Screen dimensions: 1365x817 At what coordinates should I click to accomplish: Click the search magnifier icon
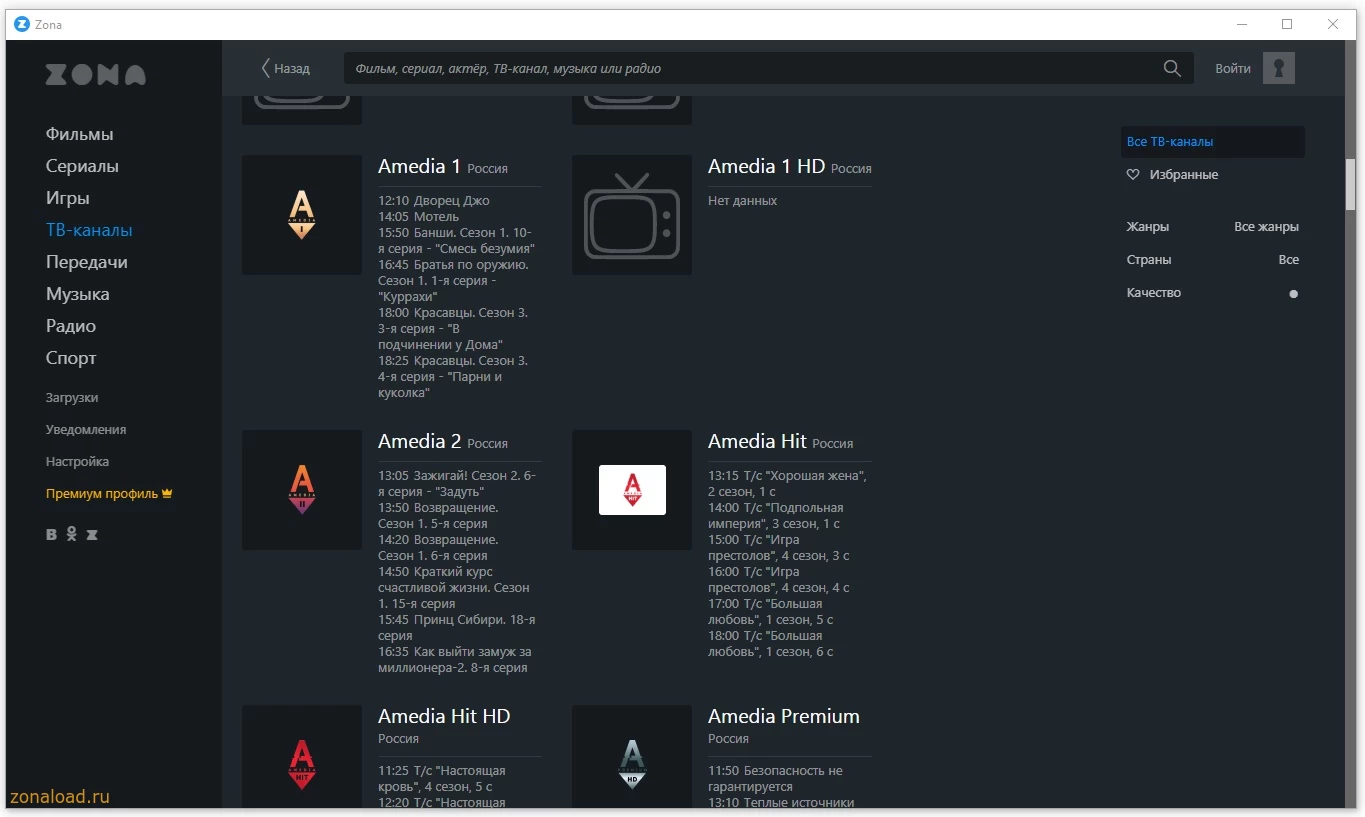pyautogui.click(x=1172, y=69)
